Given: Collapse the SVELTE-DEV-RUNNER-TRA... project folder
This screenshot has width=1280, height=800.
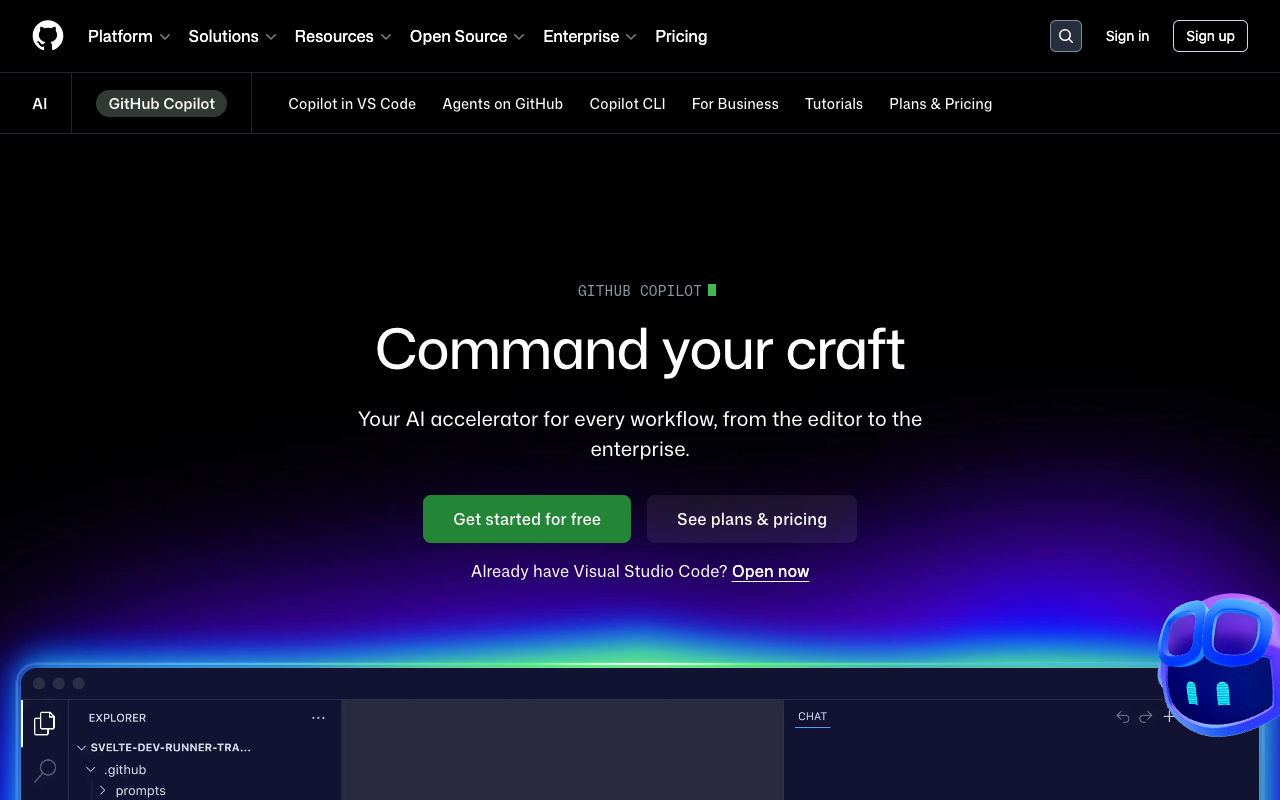Looking at the screenshot, I should [164, 747].
